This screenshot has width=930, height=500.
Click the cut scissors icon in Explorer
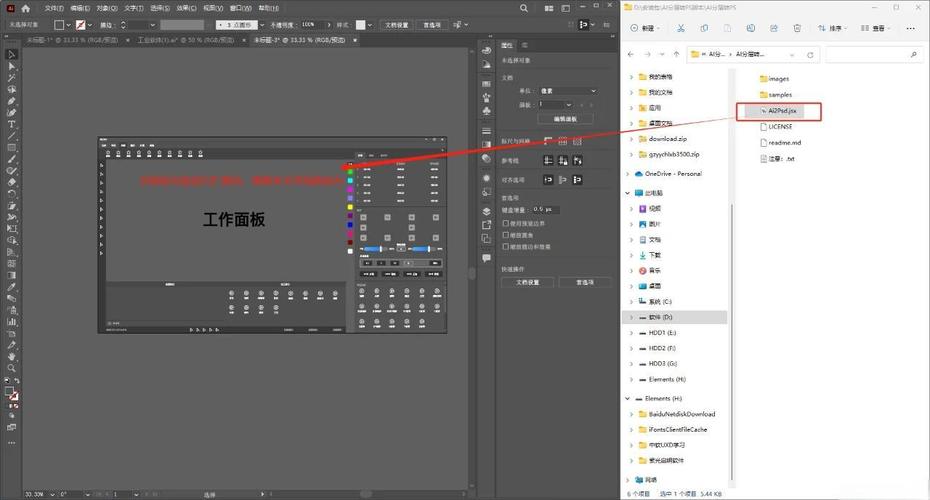click(x=682, y=29)
